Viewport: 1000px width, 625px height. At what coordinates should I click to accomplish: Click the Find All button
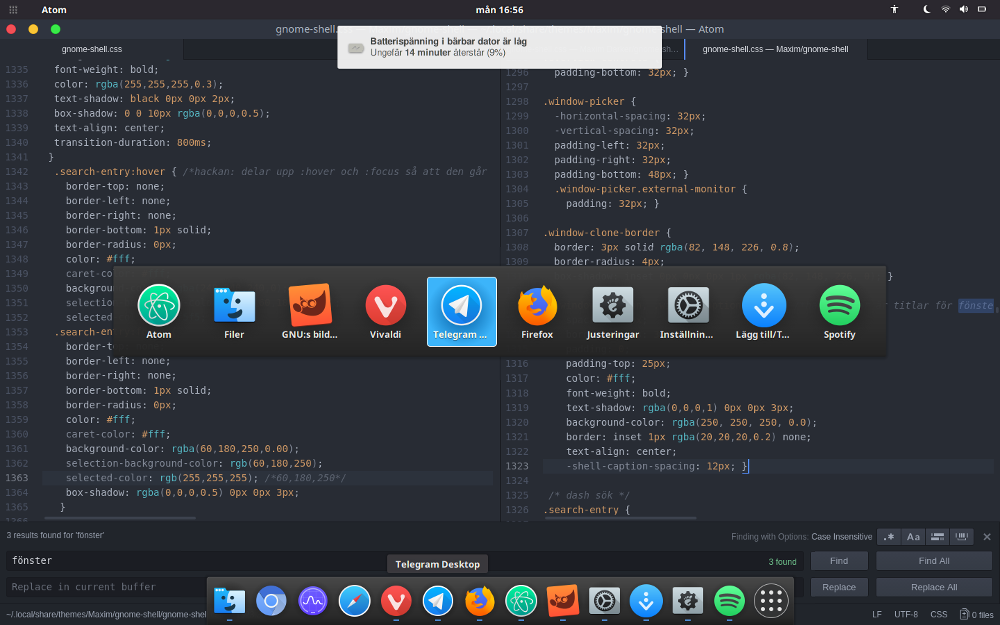[x=934, y=561]
